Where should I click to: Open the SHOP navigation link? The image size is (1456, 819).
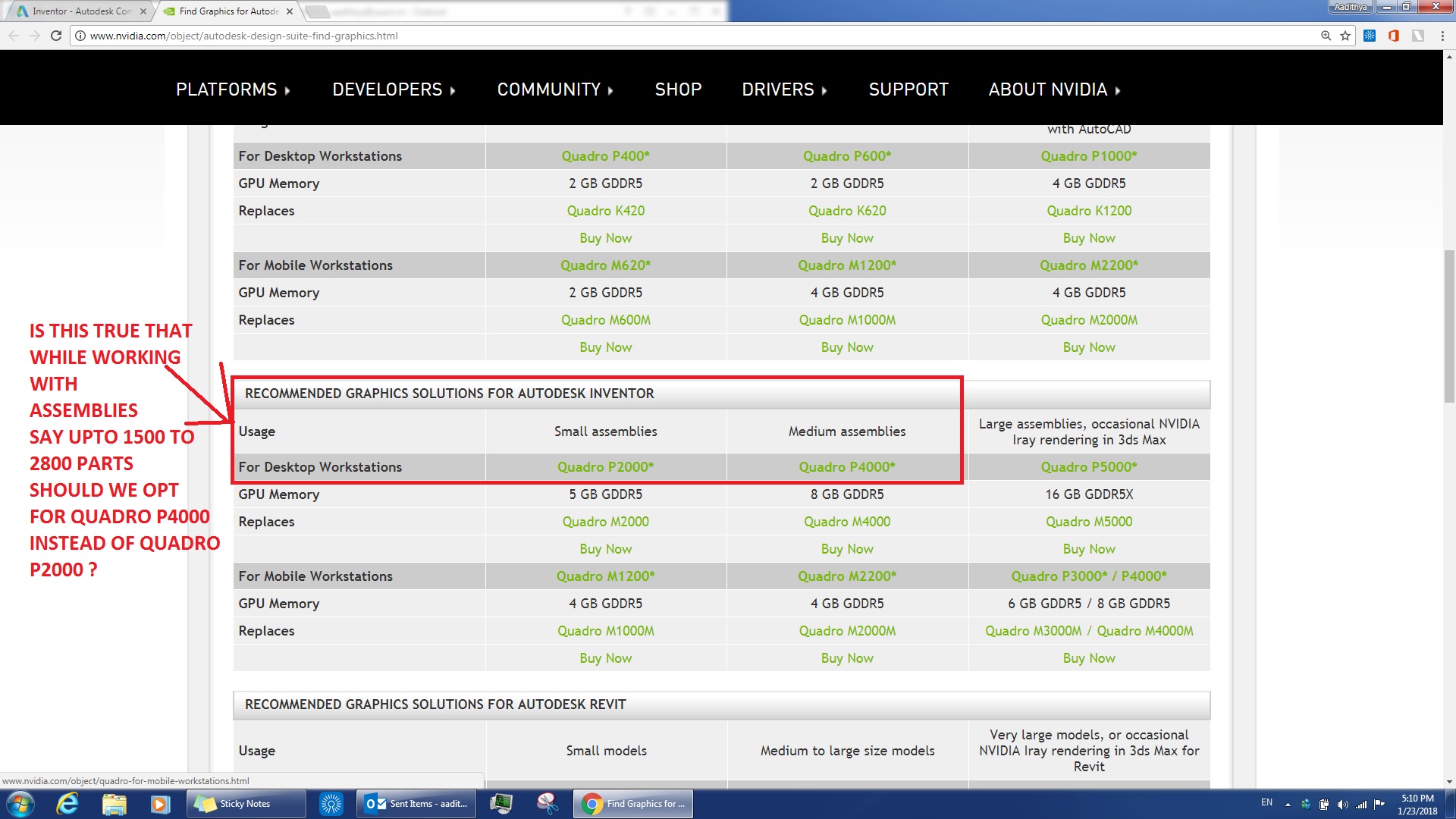pyautogui.click(x=678, y=89)
